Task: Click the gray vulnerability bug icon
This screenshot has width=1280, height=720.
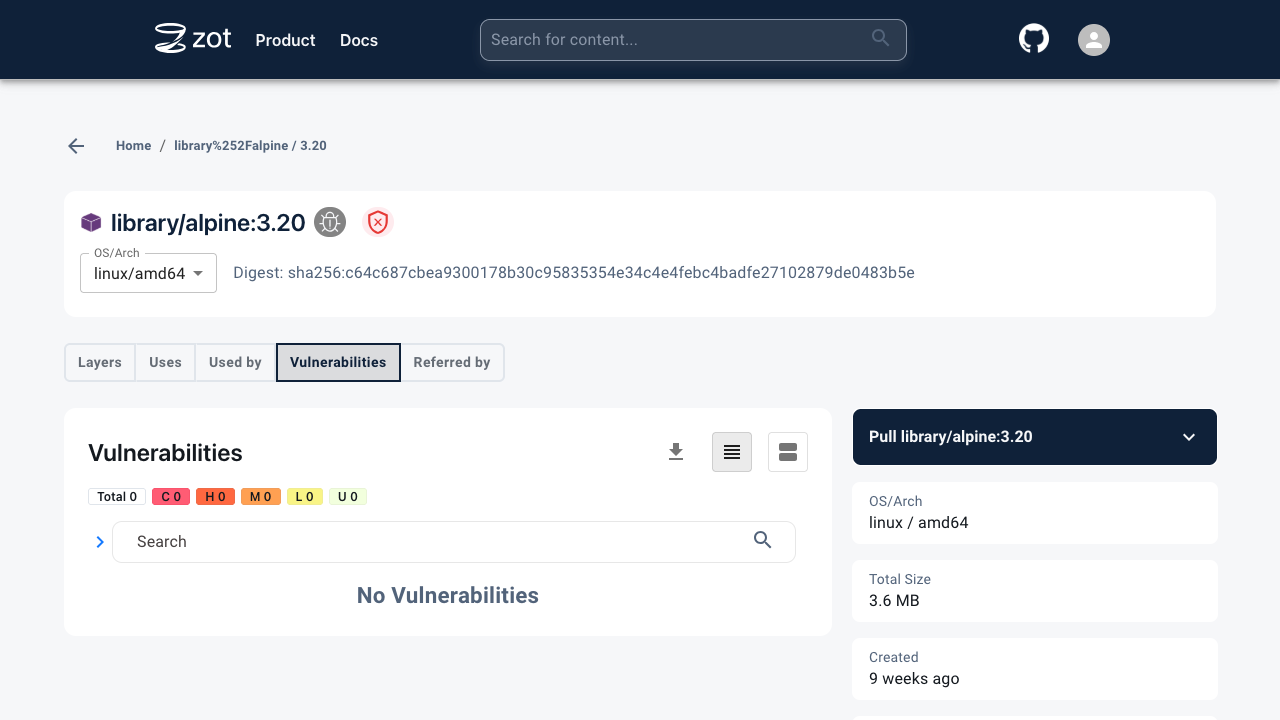Action: pyautogui.click(x=330, y=222)
